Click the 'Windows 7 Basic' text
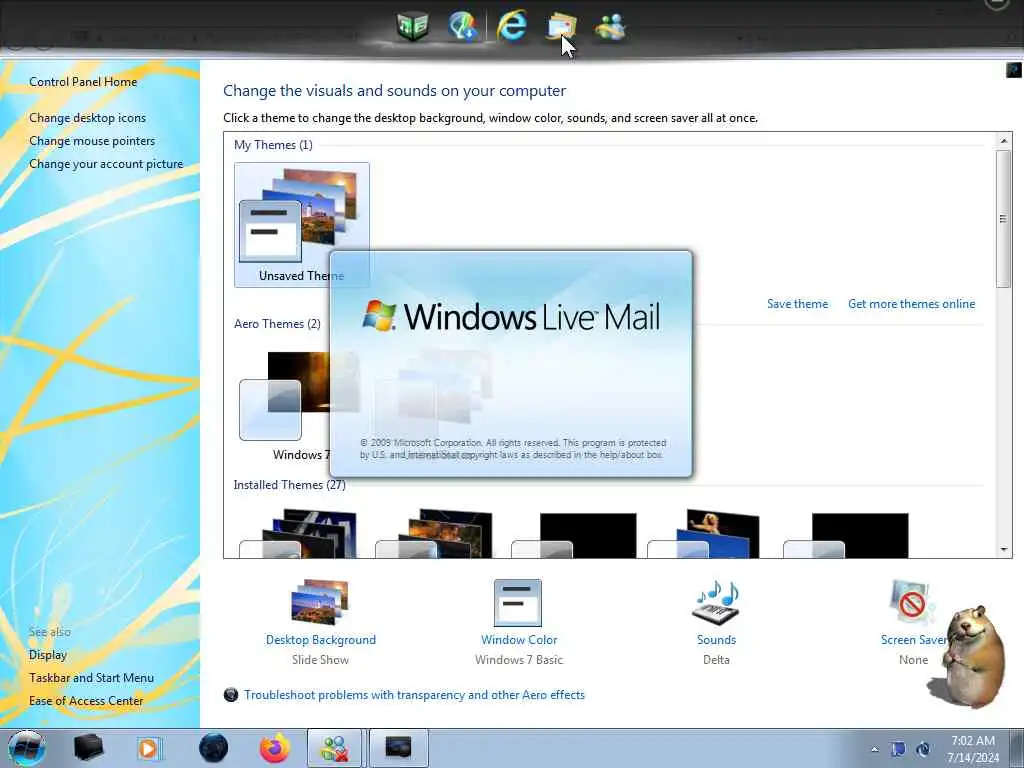Image resolution: width=1024 pixels, height=768 pixels. pos(519,660)
